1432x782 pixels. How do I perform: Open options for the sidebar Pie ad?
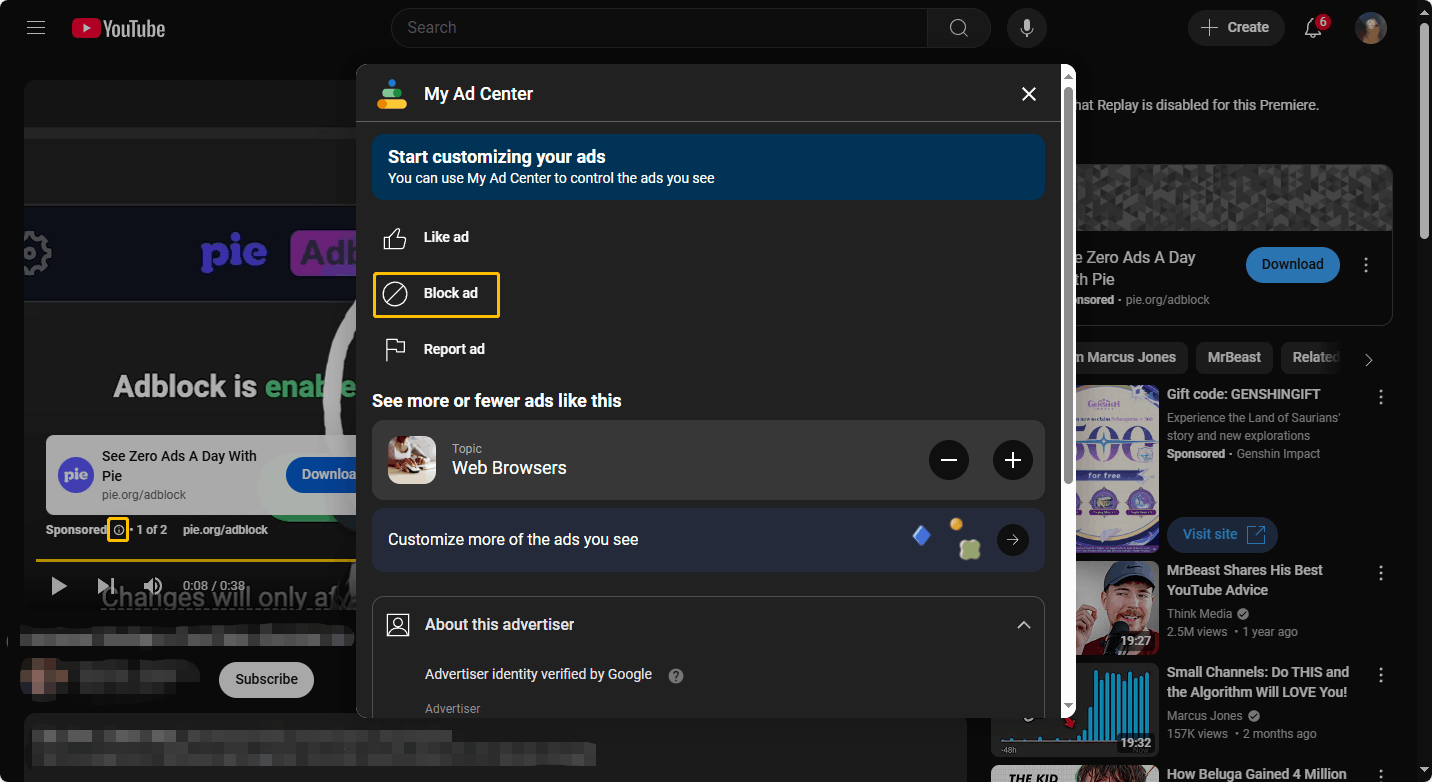tap(1366, 265)
